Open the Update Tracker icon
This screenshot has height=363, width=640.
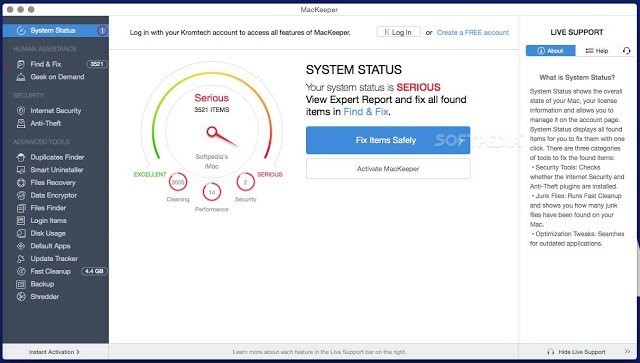coord(21,258)
